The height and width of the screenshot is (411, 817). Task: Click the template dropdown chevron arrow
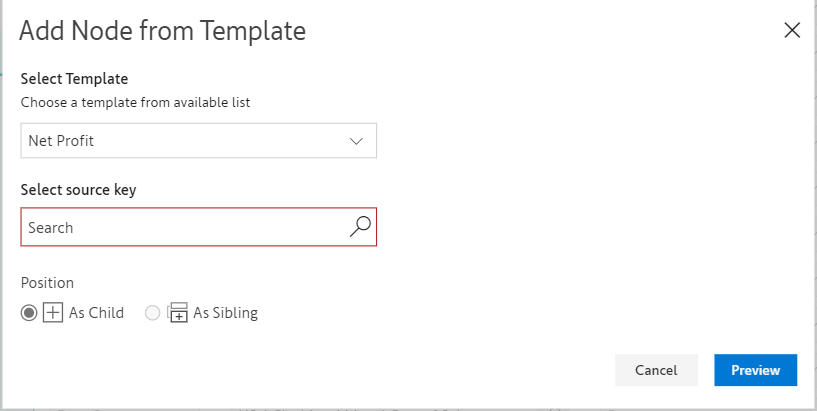[357, 141]
